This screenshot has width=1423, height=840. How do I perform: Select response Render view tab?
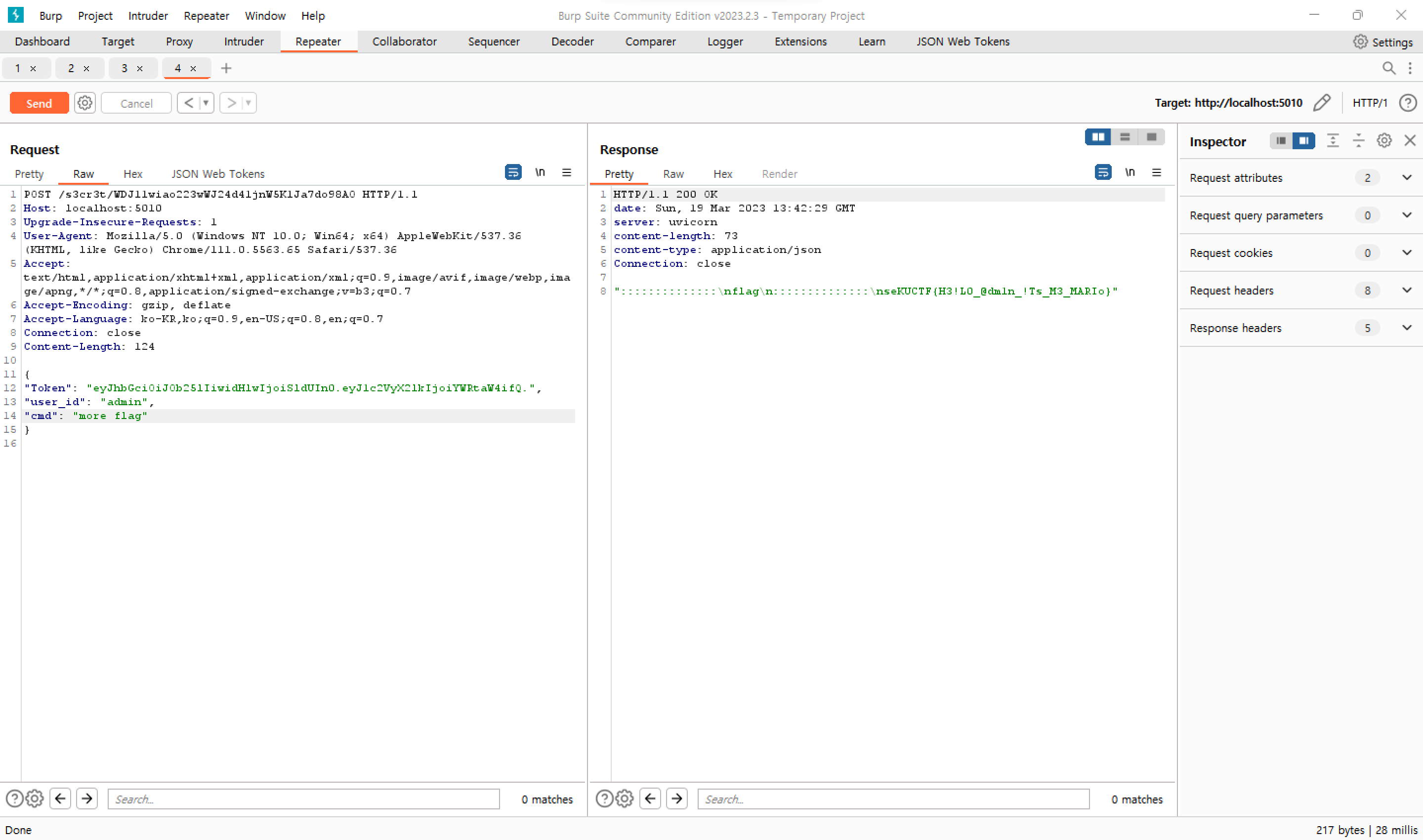[x=779, y=174]
